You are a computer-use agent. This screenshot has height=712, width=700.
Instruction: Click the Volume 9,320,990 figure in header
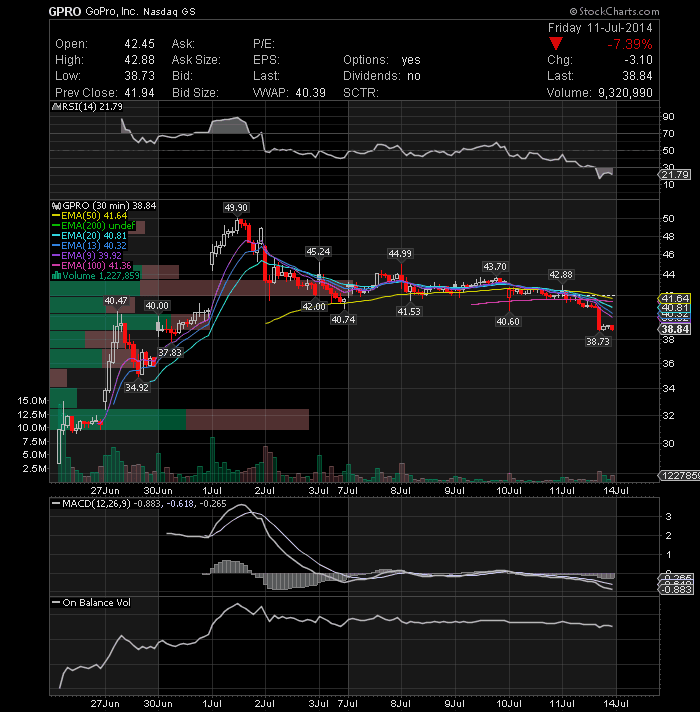(x=625, y=93)
